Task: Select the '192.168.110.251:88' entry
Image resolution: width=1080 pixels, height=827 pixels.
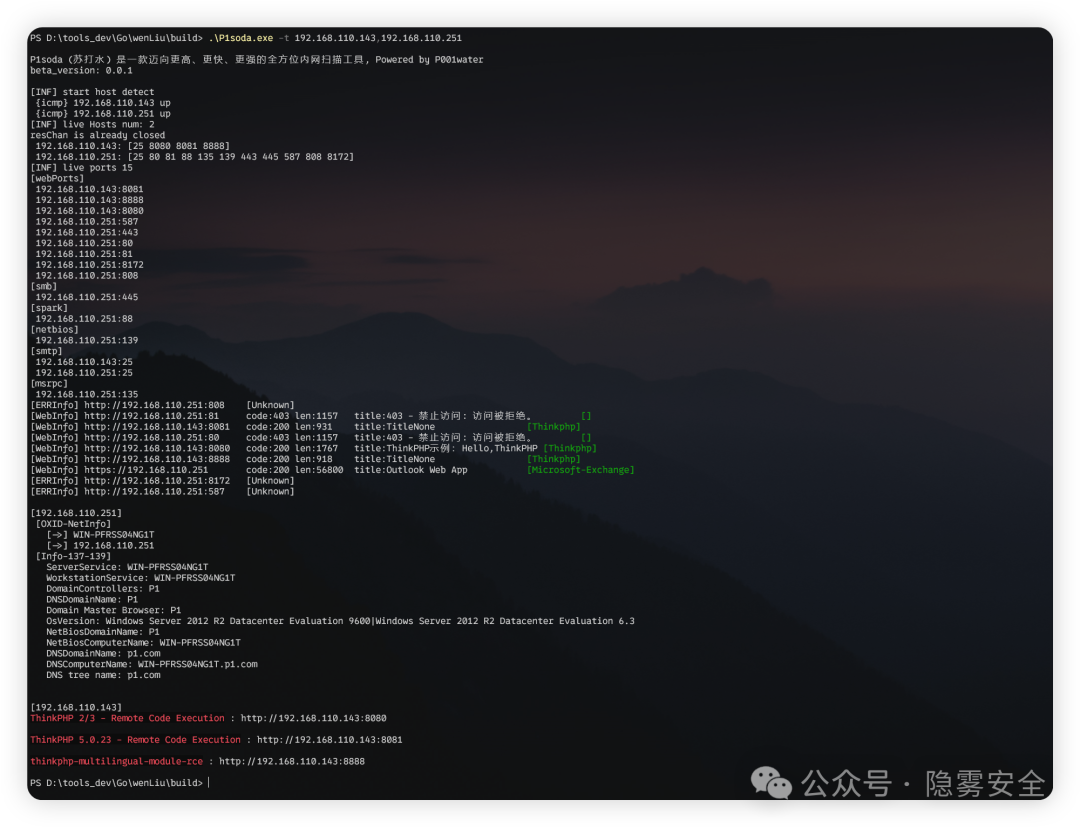Action: point(84,319)
